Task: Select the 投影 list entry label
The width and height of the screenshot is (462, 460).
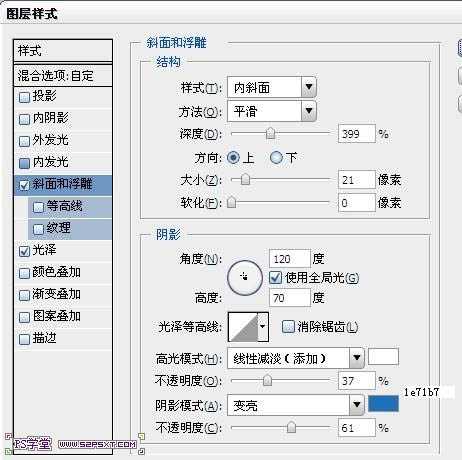Action: [44, 96]
